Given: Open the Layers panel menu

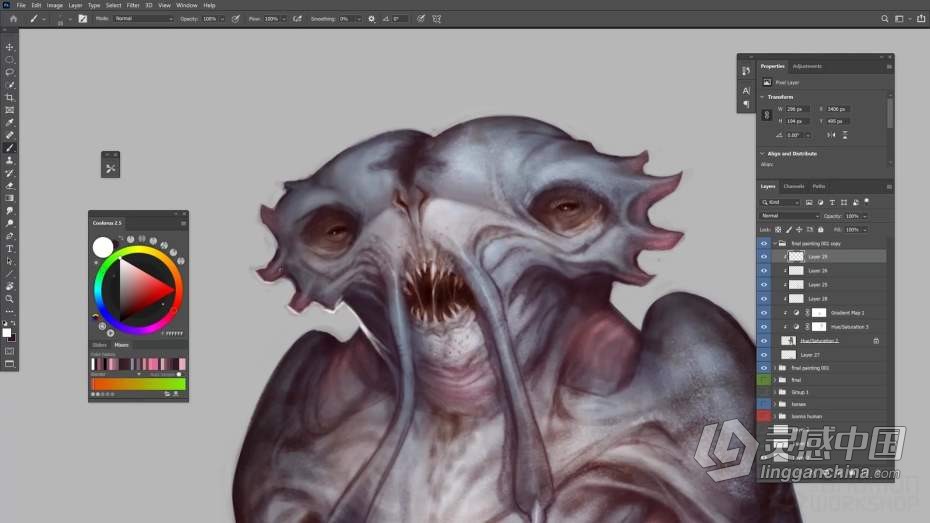Looking at the screenshot, I should click(x=889, y=186).
